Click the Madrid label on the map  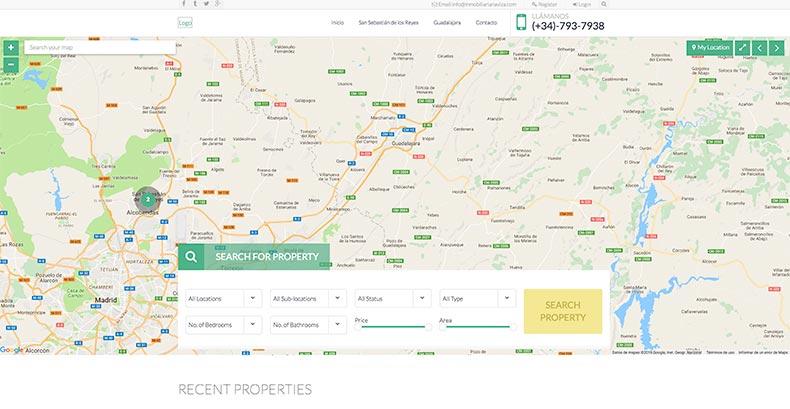(x=106, y=300)
